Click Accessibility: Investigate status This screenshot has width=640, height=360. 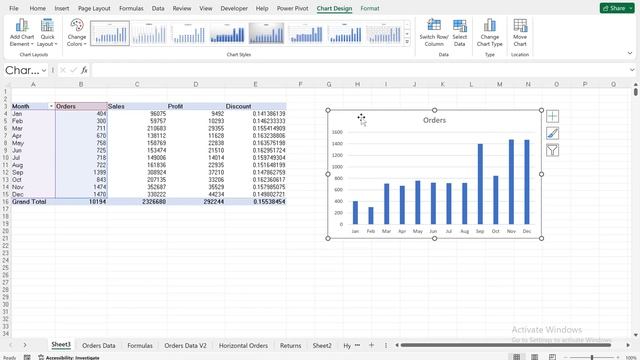69,358
